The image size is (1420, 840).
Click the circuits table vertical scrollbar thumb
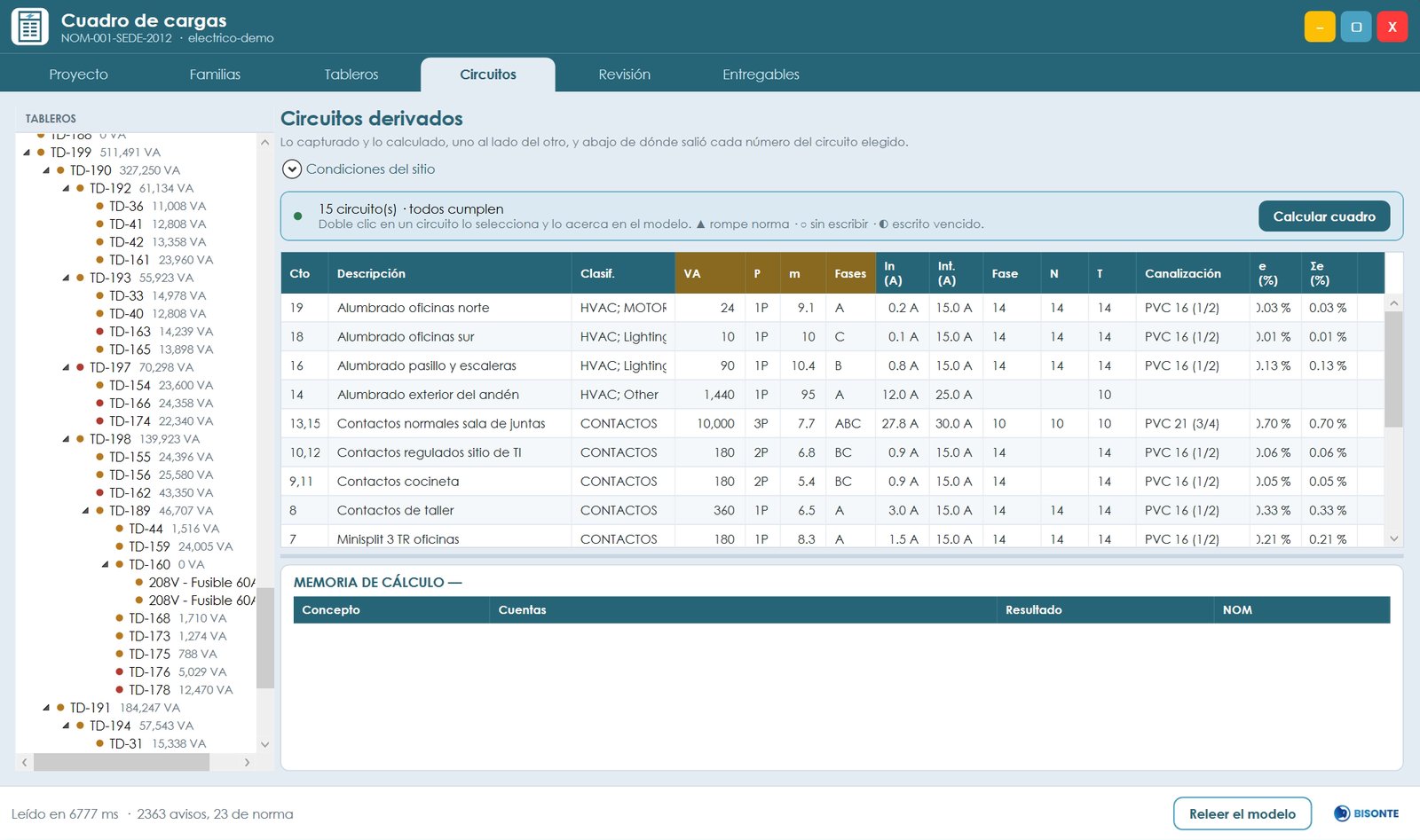coord(1393,369)
